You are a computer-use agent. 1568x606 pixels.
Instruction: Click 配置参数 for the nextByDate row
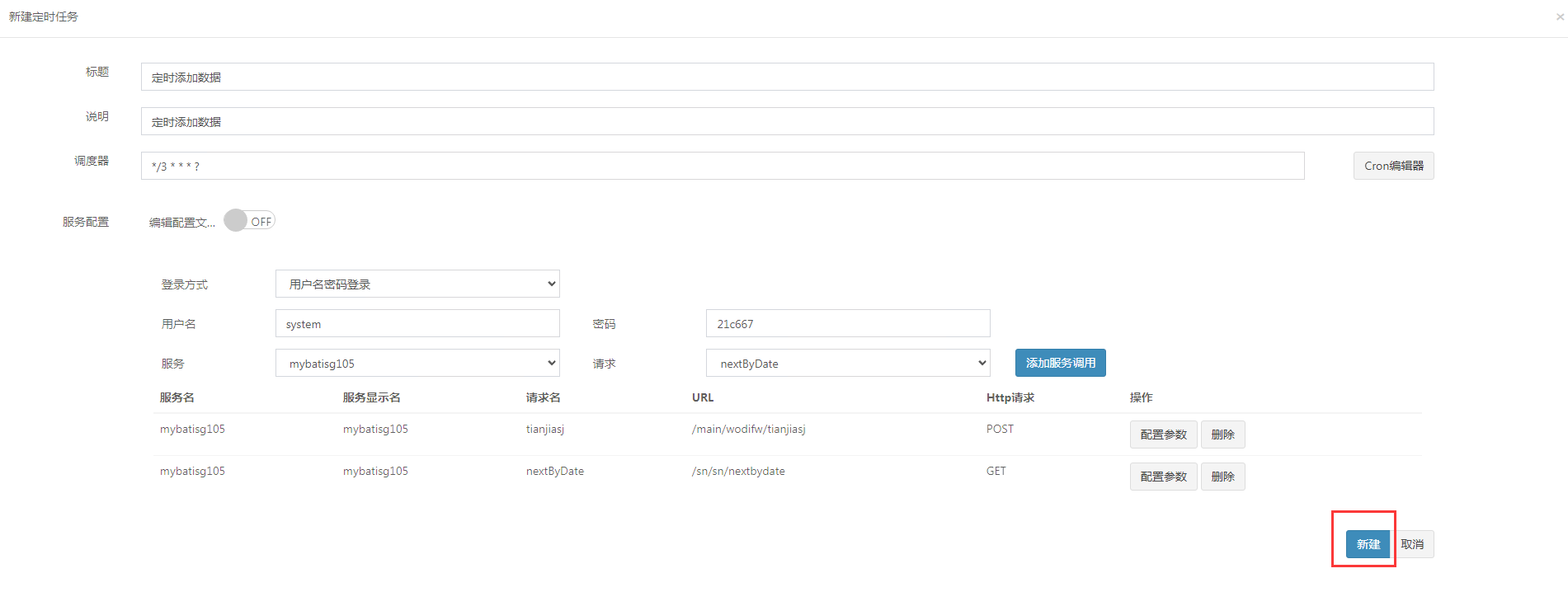[x=1163, y=477]
